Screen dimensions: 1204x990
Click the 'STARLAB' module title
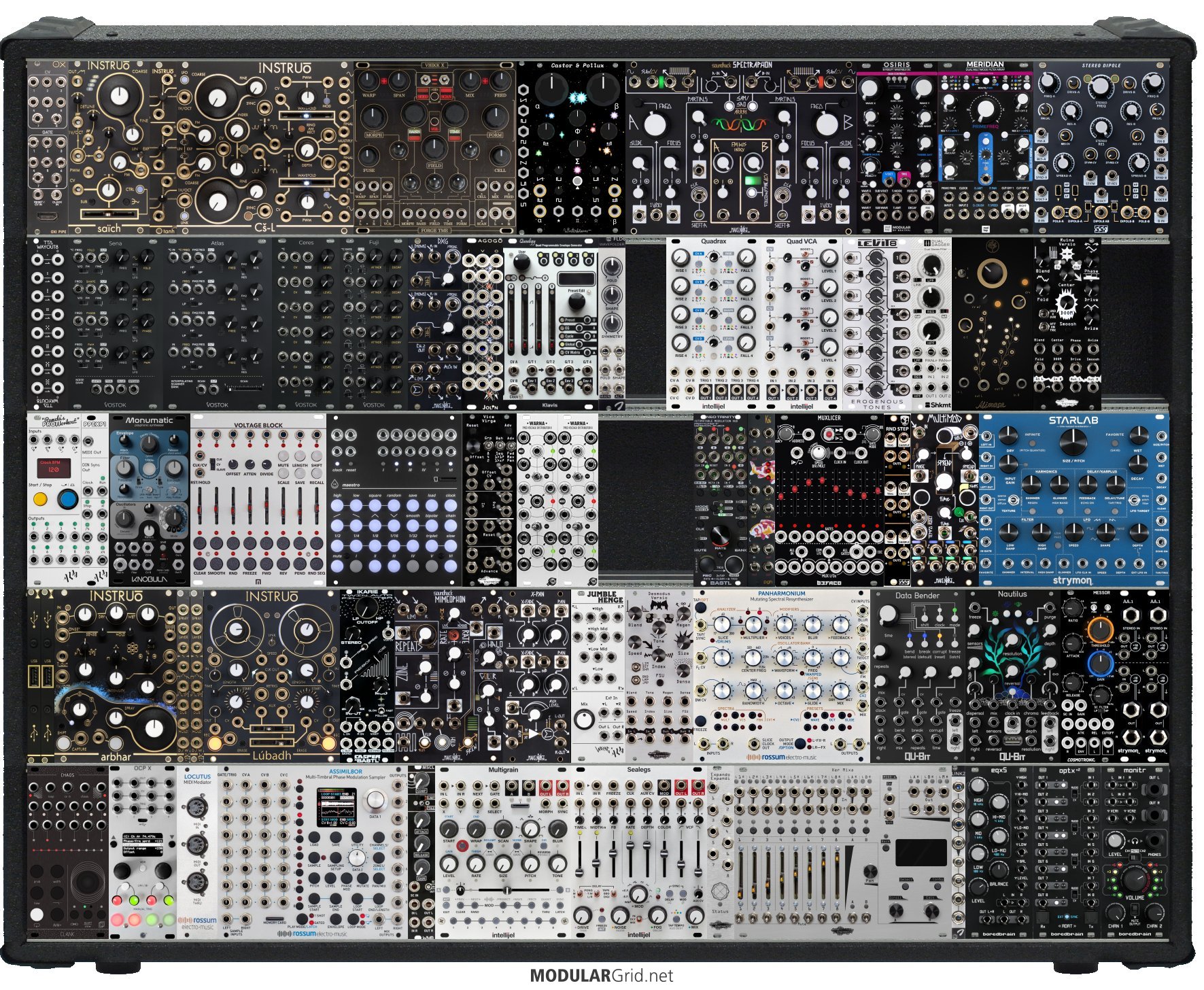point(1073,421)
